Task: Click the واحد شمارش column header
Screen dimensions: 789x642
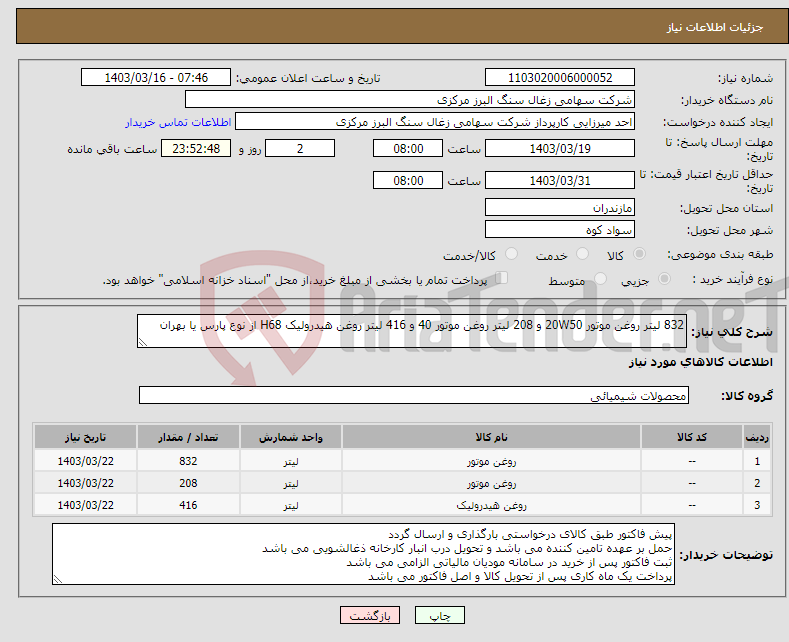Action: pos(291,437)
